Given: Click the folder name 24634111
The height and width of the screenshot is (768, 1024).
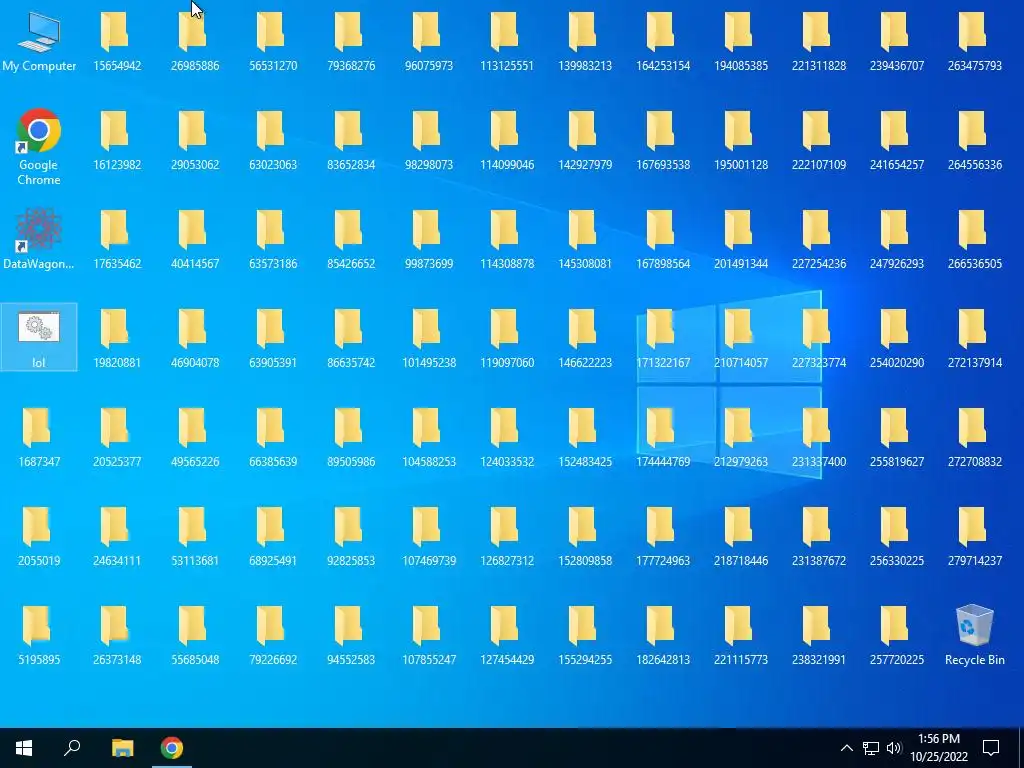Looking at the screenshot, I should coord(117,560).
